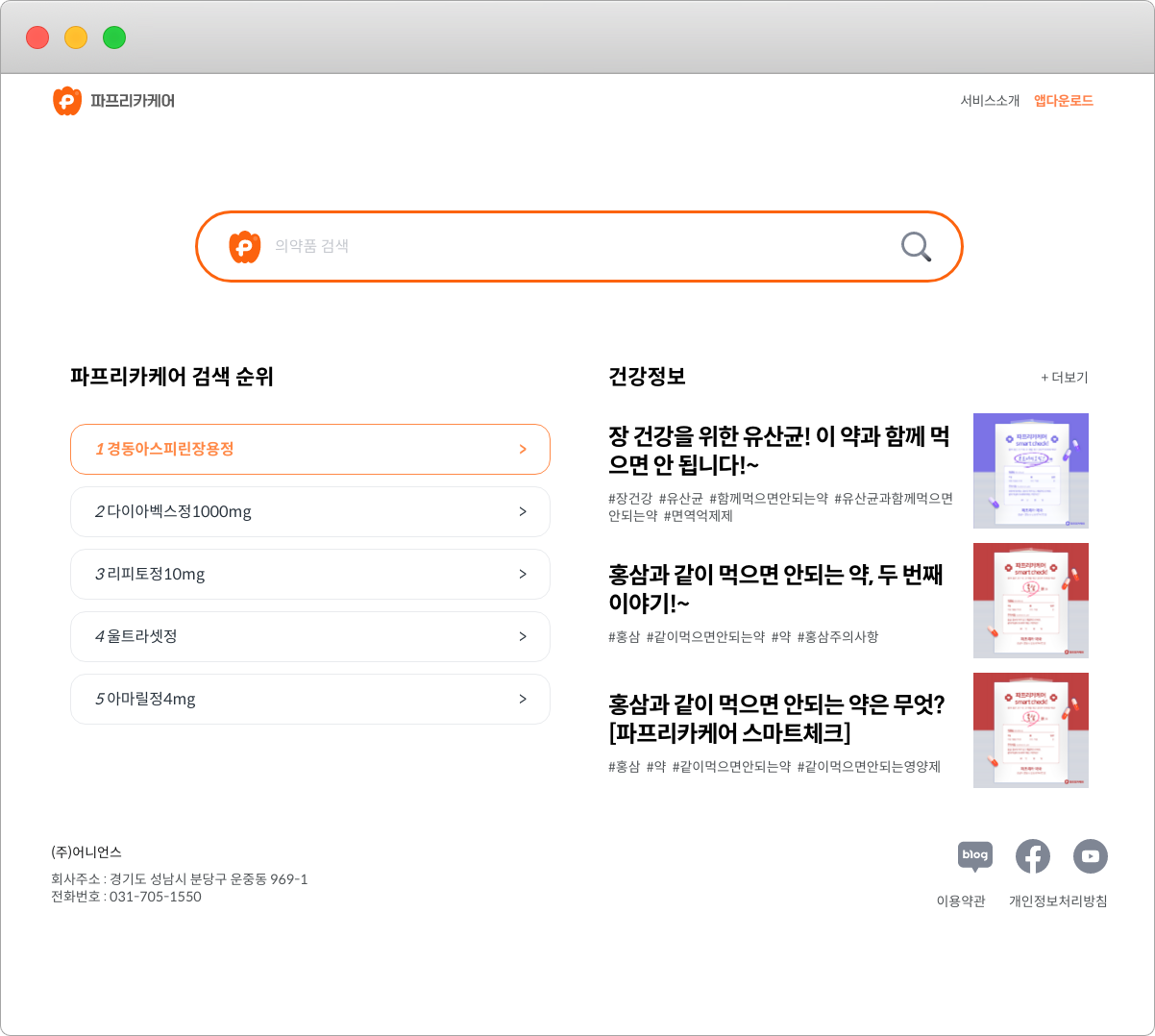Open the YouTube icon in footer
This screenshot has width=1155, height=1036.
point(1090,855)
